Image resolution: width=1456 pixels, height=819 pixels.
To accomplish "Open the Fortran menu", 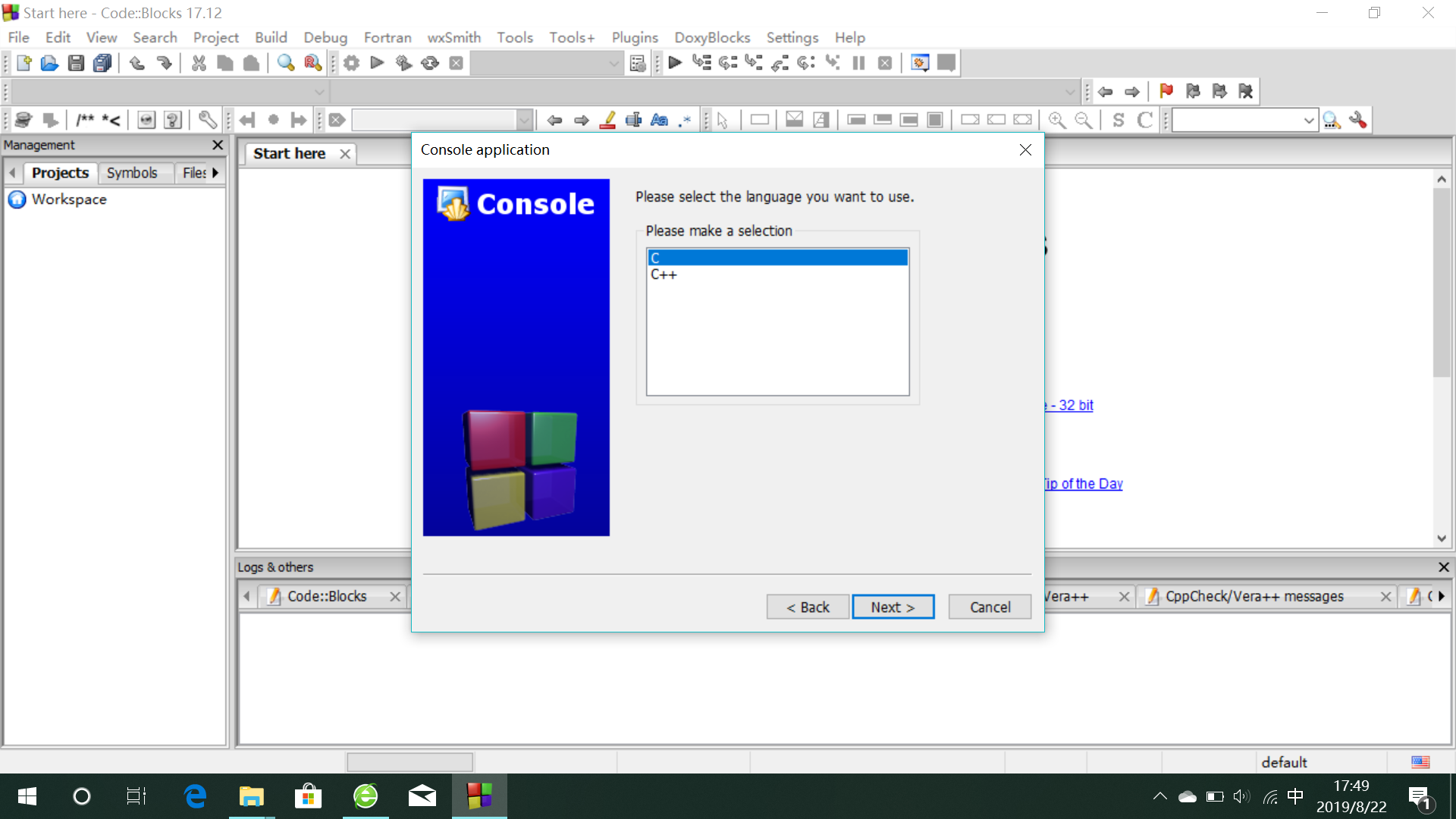I will pyautogui.click(x=388, y=37).
